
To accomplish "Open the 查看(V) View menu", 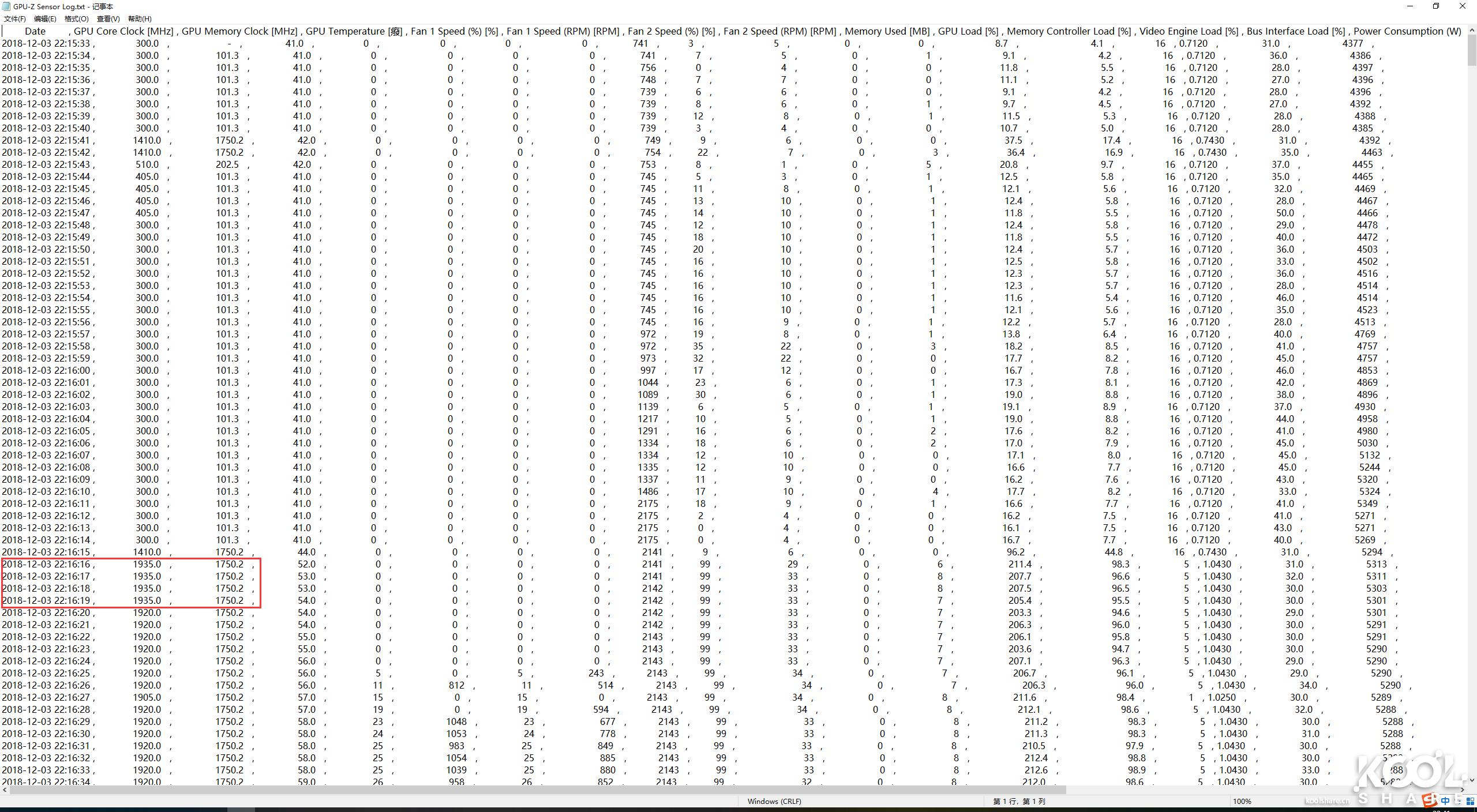I will point(108,19).
